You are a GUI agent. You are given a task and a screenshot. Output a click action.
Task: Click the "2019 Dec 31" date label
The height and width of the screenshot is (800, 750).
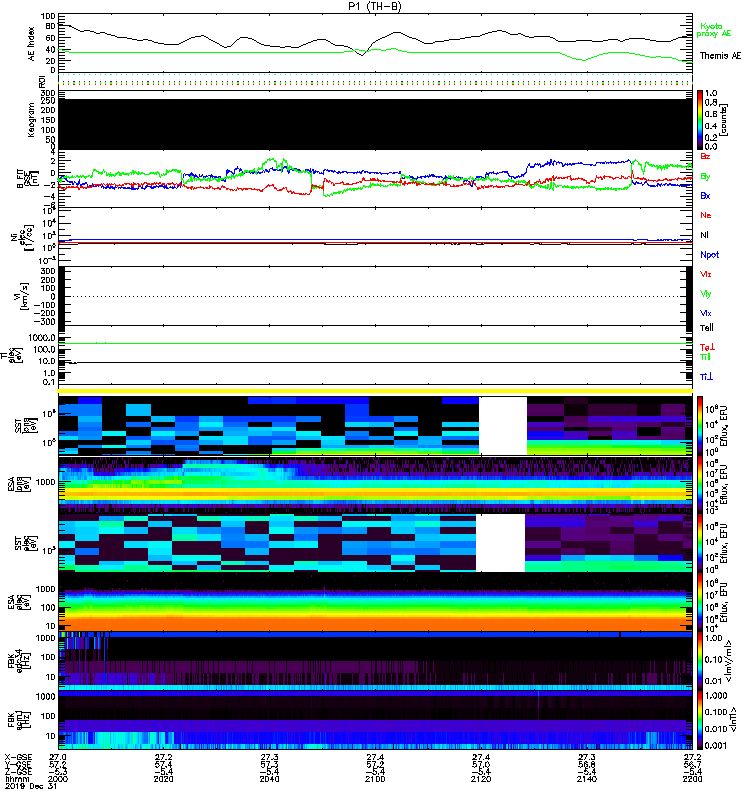(31, 786)
